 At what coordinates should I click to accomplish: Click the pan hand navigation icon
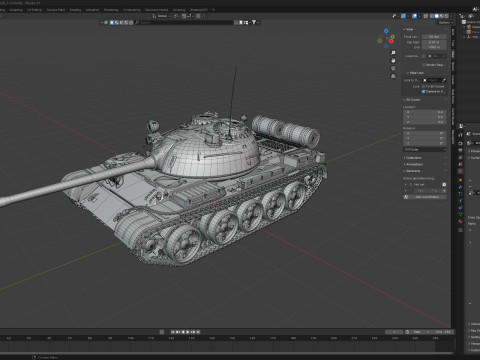click(393, 61)
